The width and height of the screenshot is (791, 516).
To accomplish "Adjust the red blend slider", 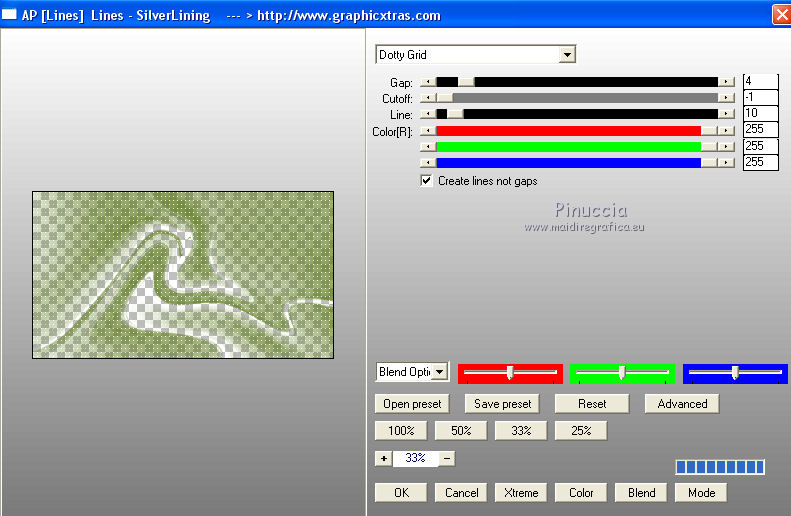I will (x=510, y=373).
